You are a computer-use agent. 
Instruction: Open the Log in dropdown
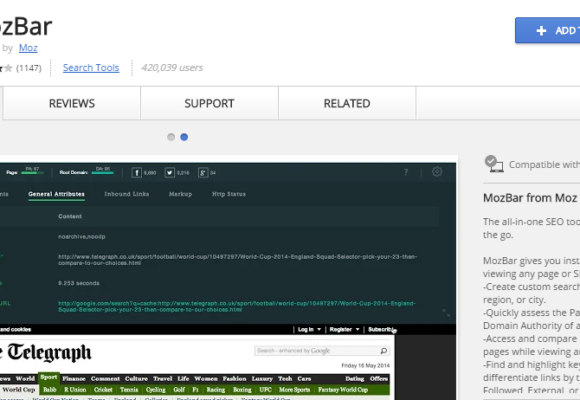[x=309, y=329]
